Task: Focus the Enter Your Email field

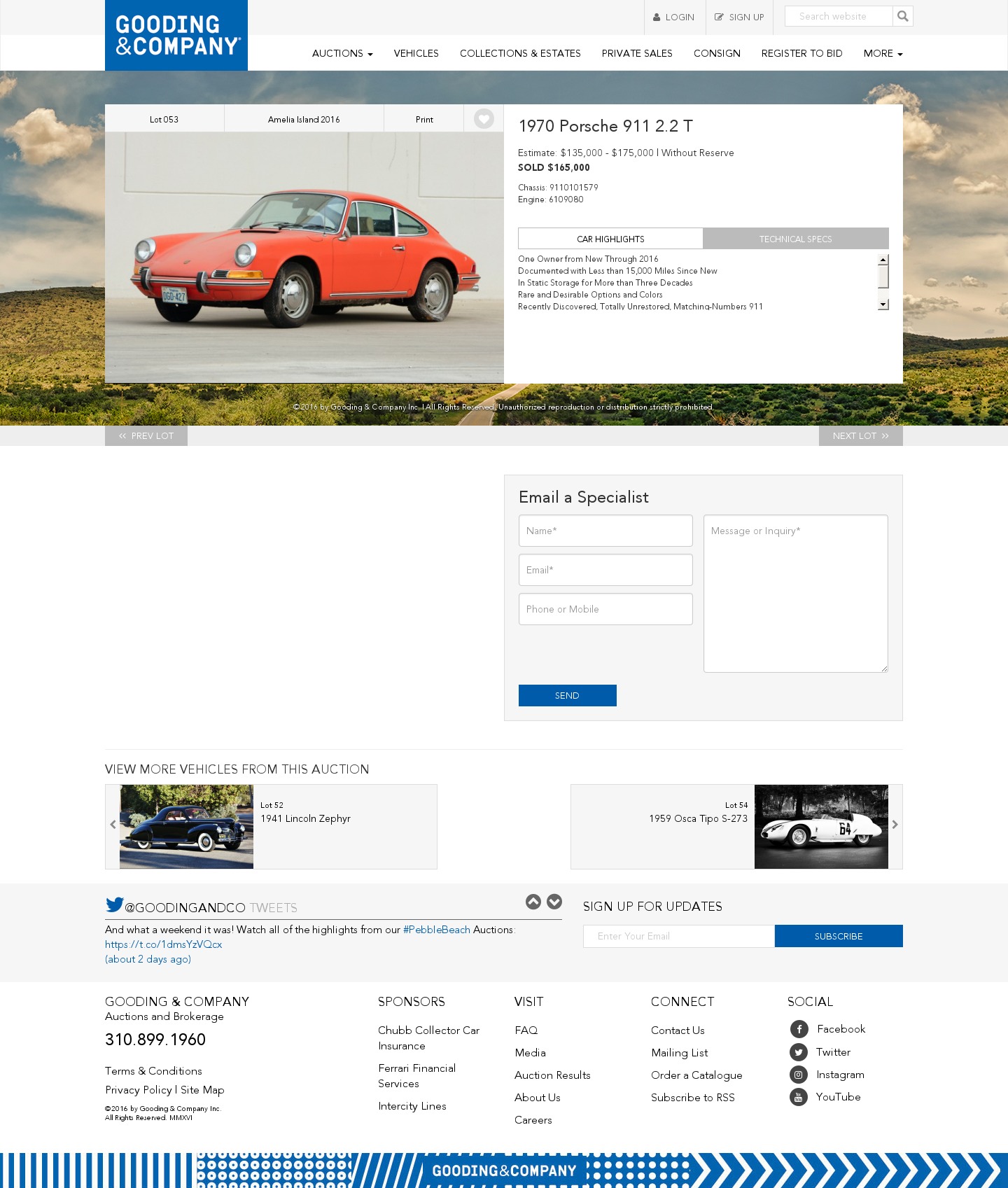Action: (x=679, y=936)
